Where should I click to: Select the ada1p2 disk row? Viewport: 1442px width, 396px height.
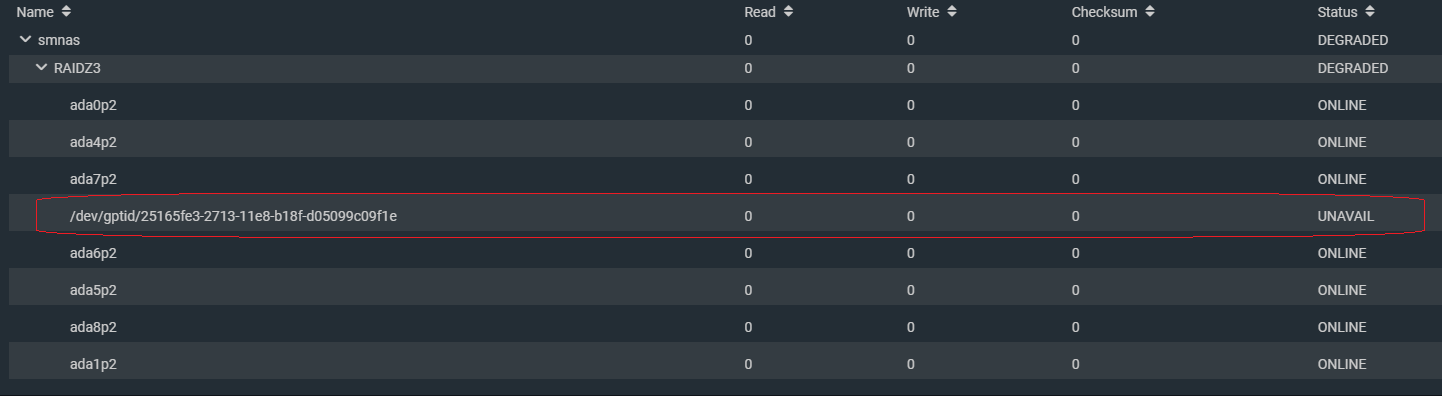pos(721,364)
